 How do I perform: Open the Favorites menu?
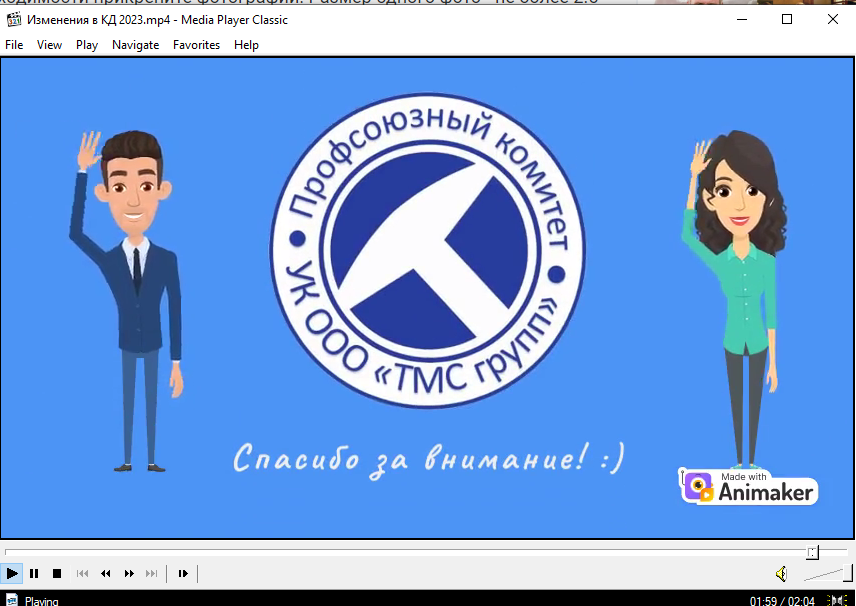point(196,44)
